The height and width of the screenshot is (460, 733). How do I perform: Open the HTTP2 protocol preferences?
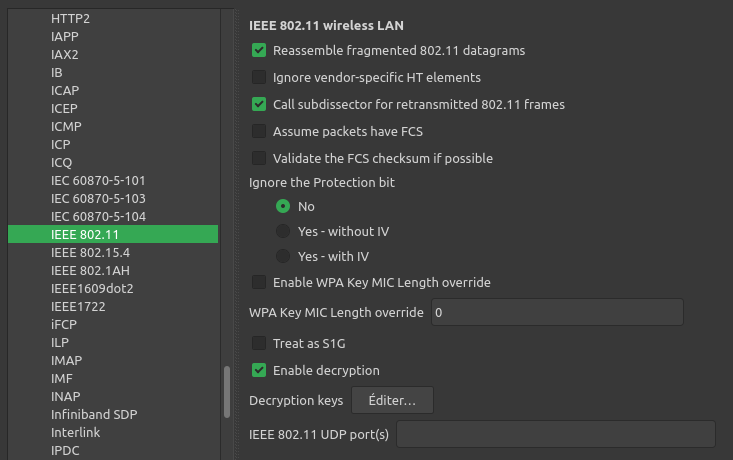(x=69, y=18)
